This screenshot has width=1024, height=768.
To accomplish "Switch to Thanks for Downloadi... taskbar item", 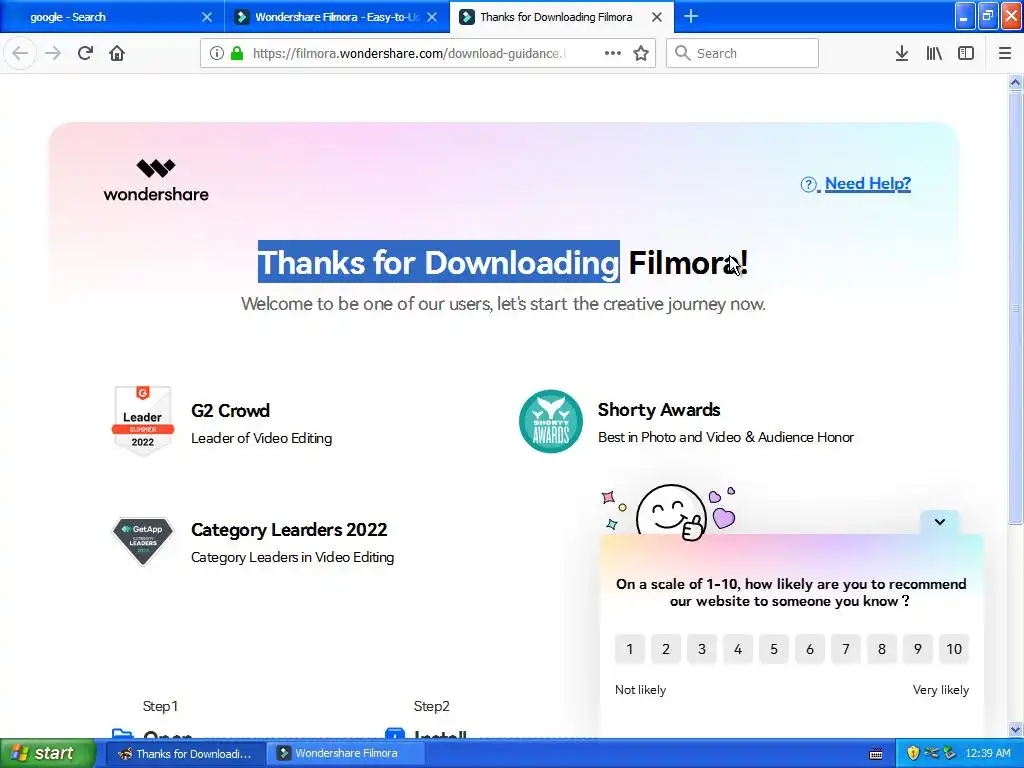I will coord(185,754).
